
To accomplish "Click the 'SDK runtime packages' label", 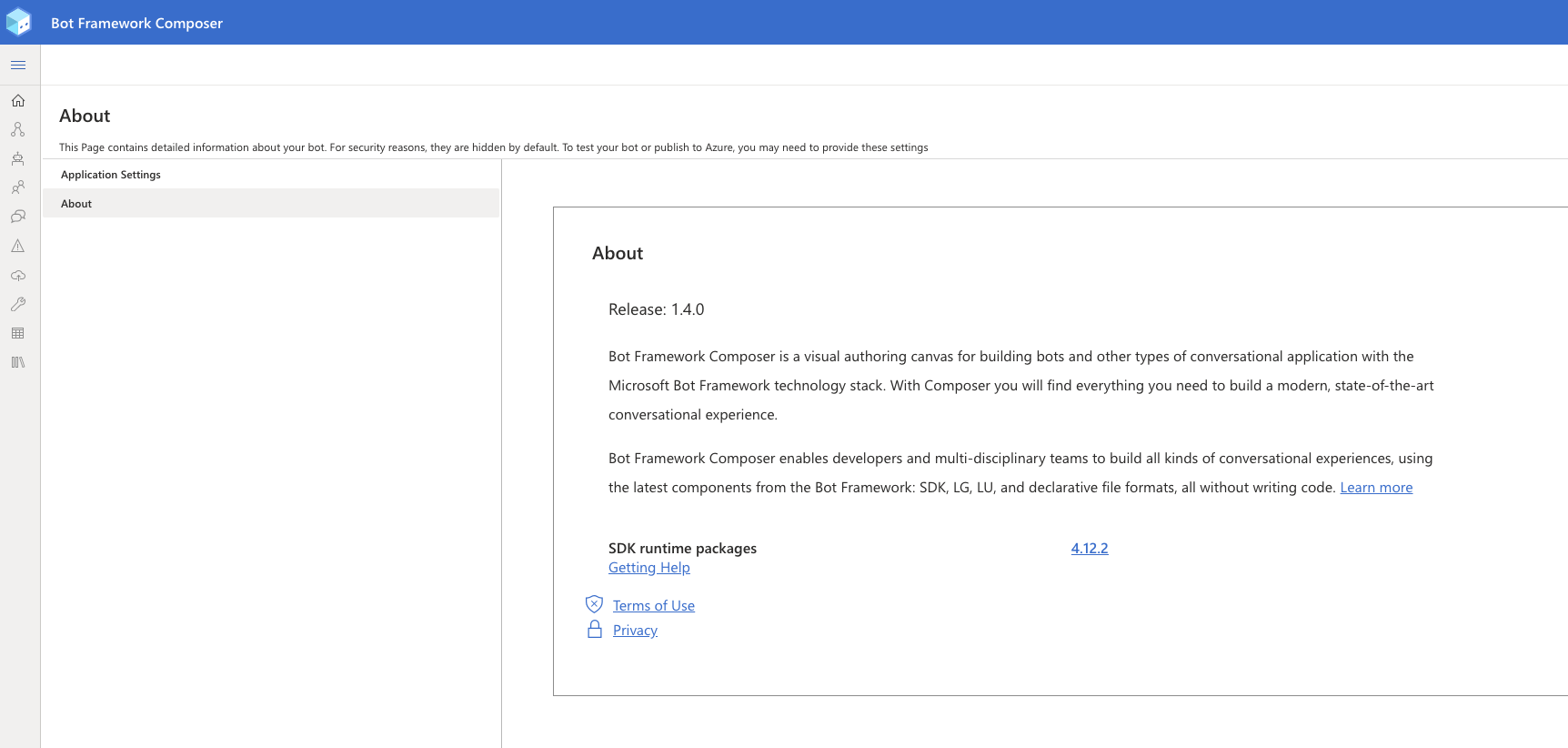I will pyautogui.click(x=682, y=548).
